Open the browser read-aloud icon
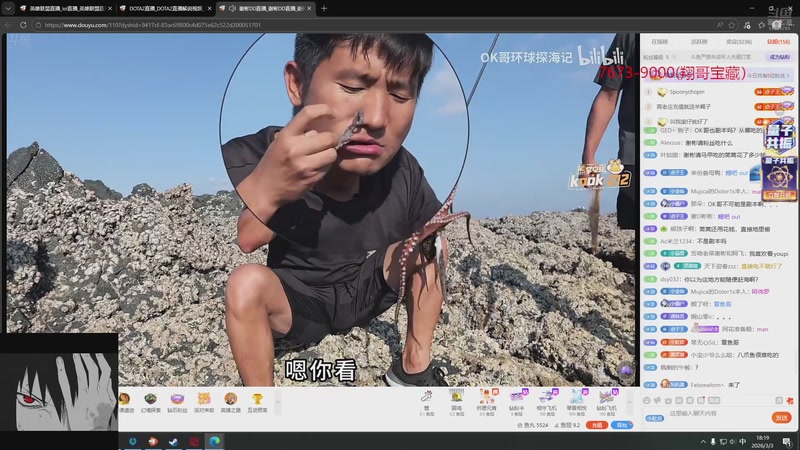Screen dimensions: 800x450 click(719, 24)
